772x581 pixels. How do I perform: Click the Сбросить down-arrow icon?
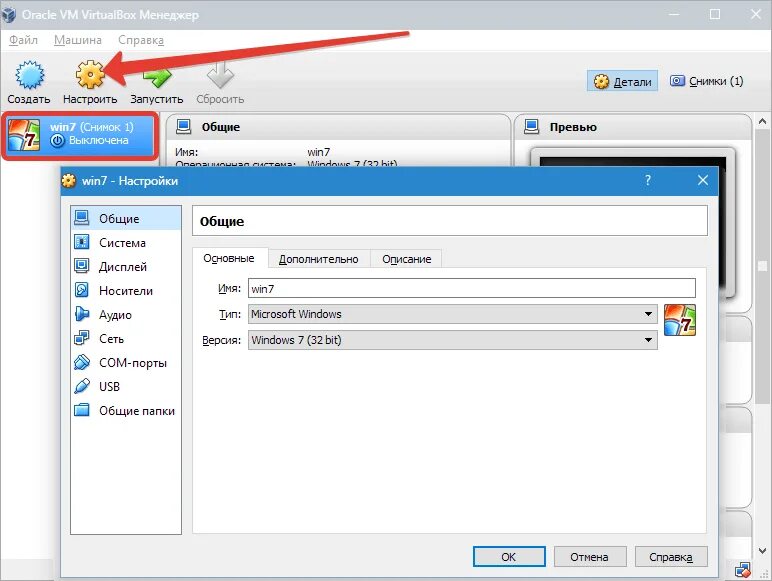220,75
